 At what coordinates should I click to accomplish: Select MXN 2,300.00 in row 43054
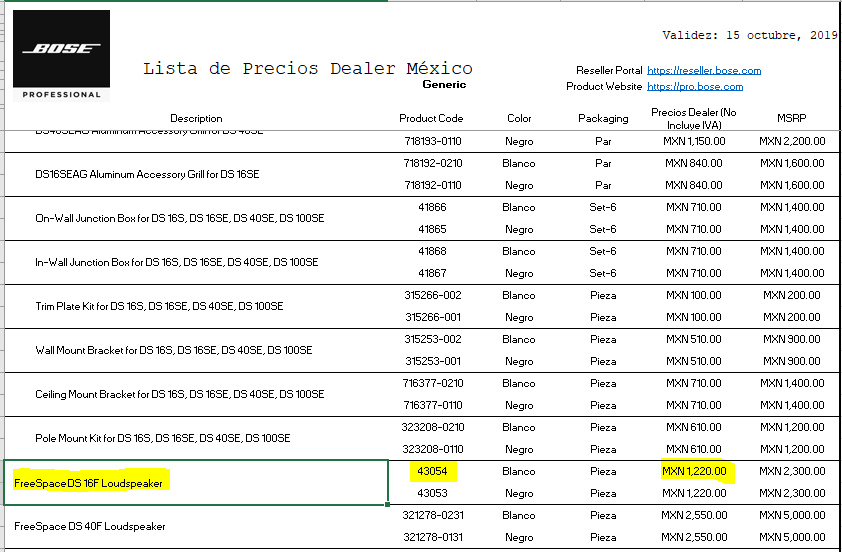click(x=792, y=471)
